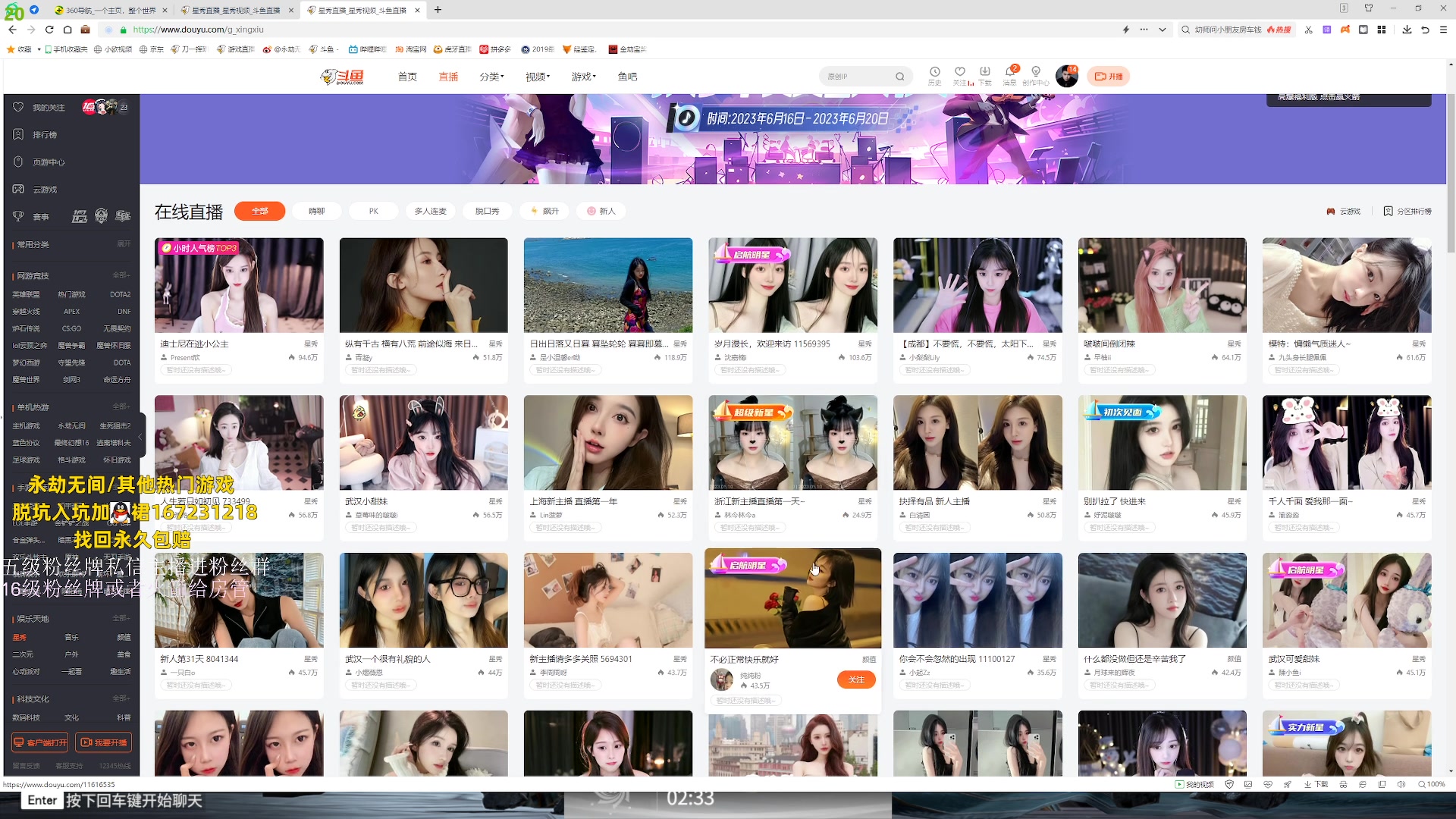1456x819 pixels.
Task: Click the orange 开播 button
Action: click(1108, 76)
